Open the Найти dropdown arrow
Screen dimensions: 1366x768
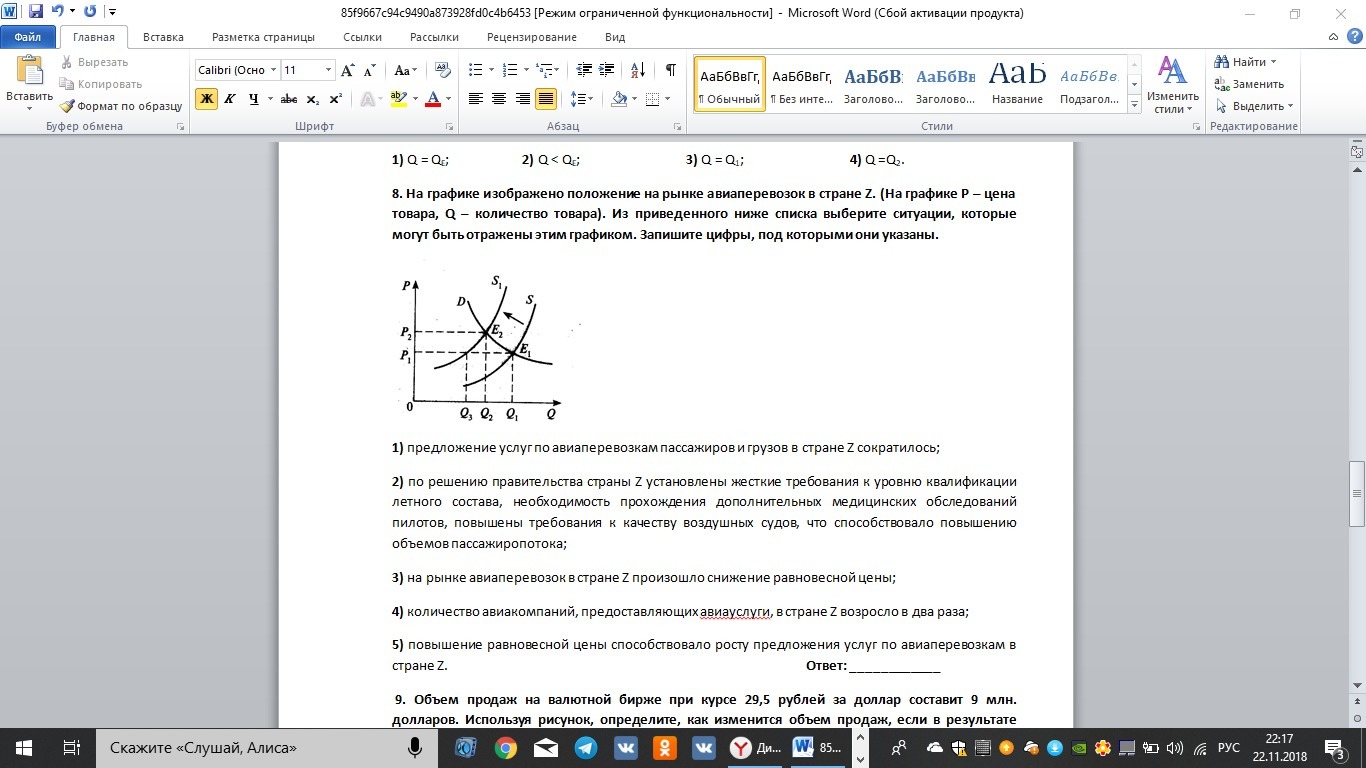click(1273, 62)
